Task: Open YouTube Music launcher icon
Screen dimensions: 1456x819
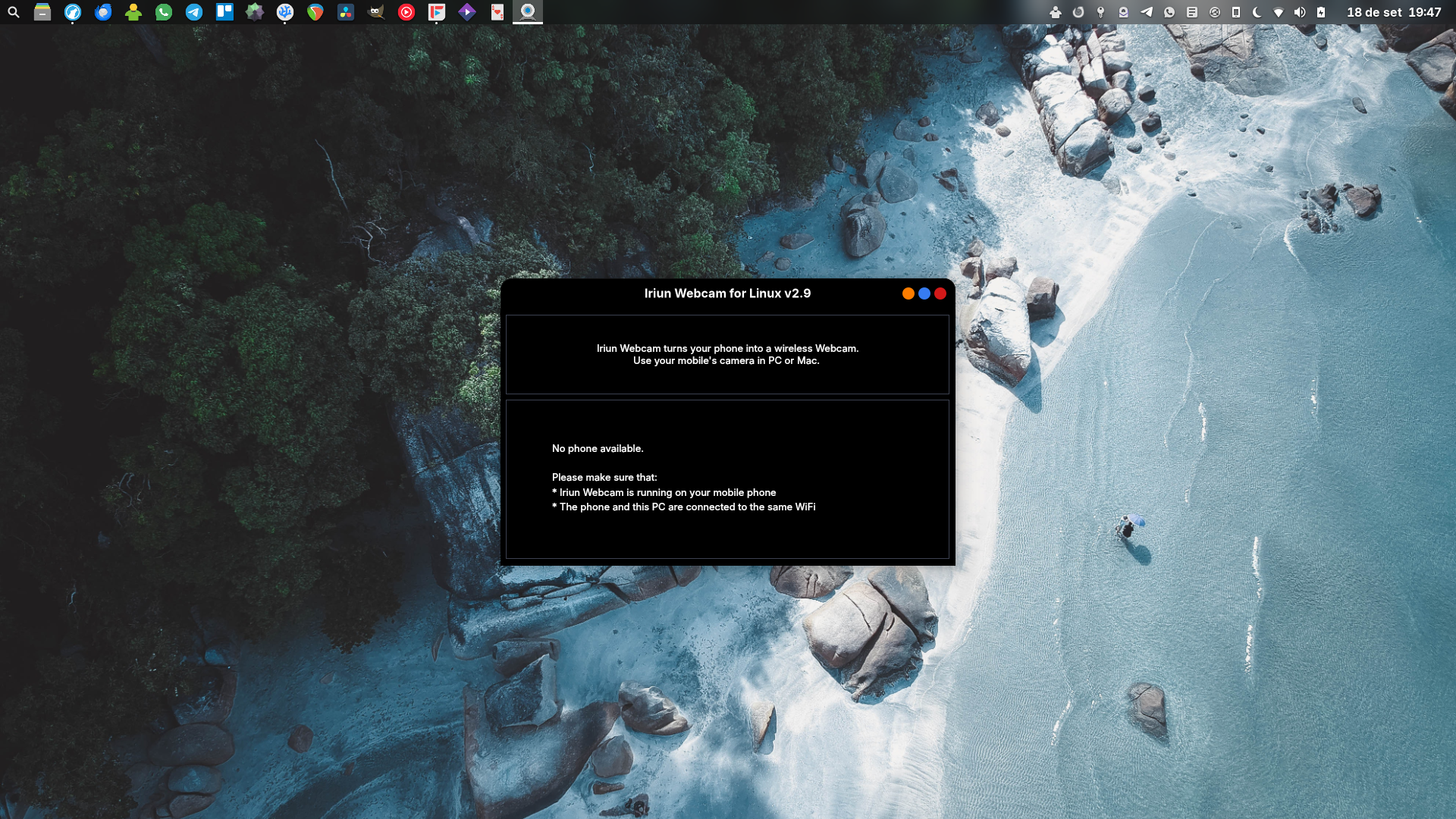Action: click(406, 12)
